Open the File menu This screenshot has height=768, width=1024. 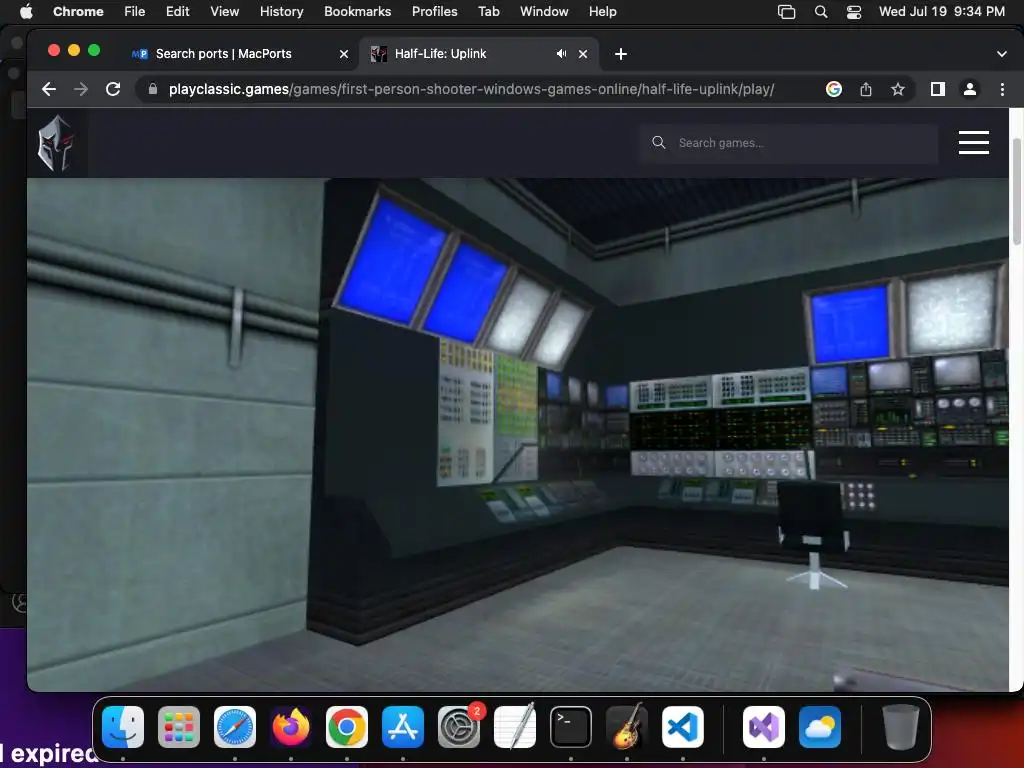[135, 12]
